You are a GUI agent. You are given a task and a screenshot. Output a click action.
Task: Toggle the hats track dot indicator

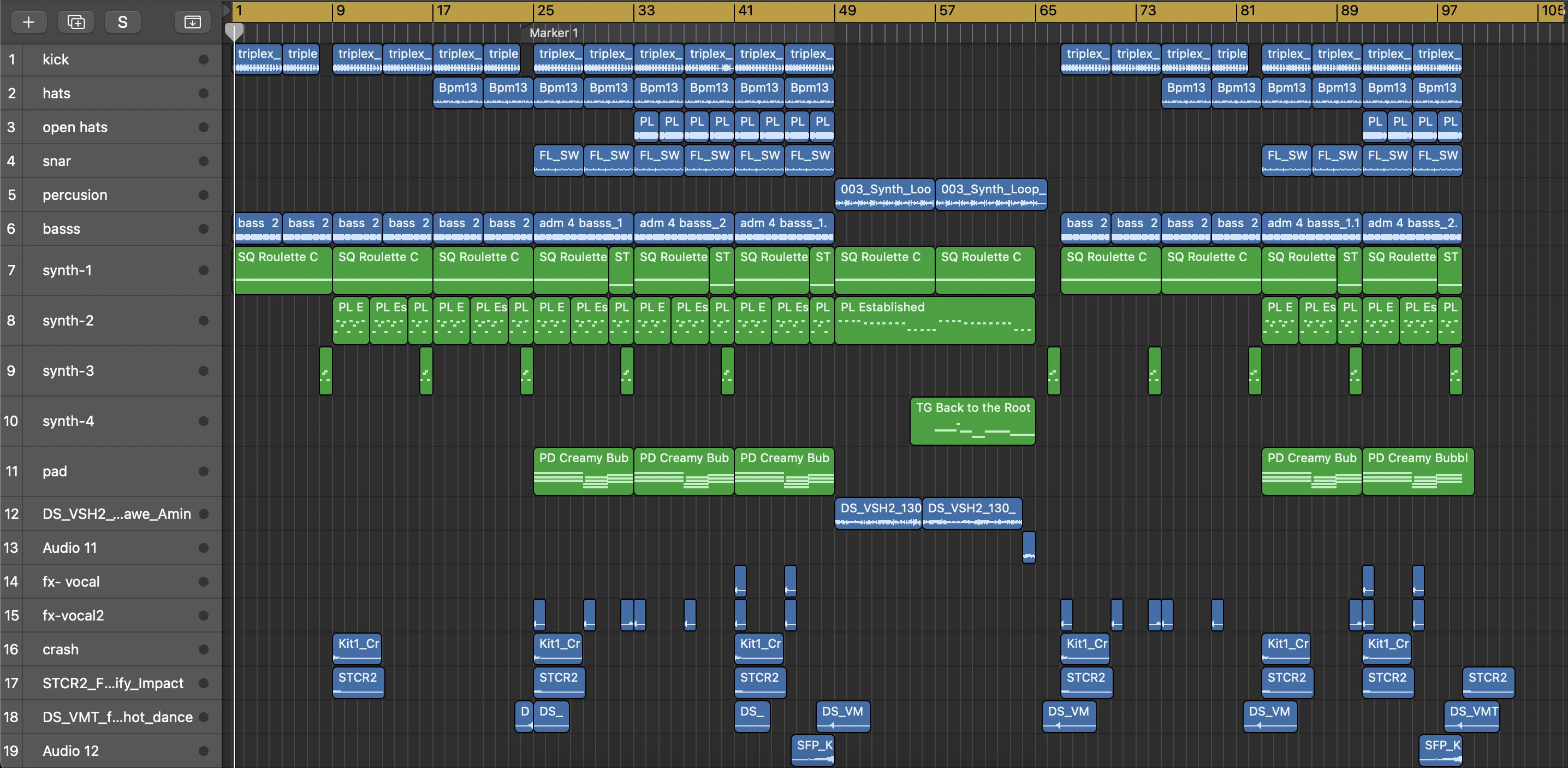click(203, 93)
